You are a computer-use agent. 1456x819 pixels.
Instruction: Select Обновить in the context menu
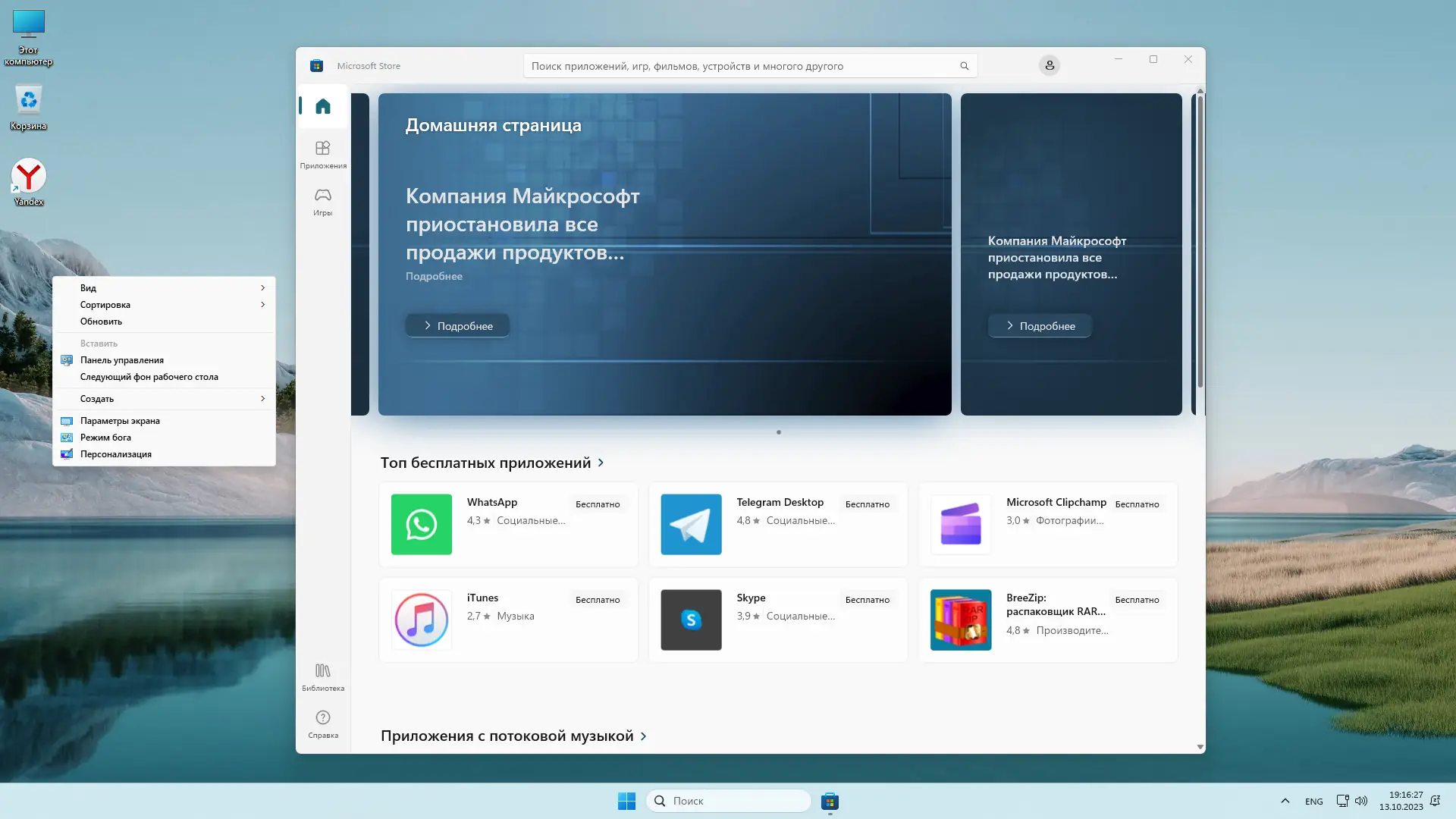point(101,322)
